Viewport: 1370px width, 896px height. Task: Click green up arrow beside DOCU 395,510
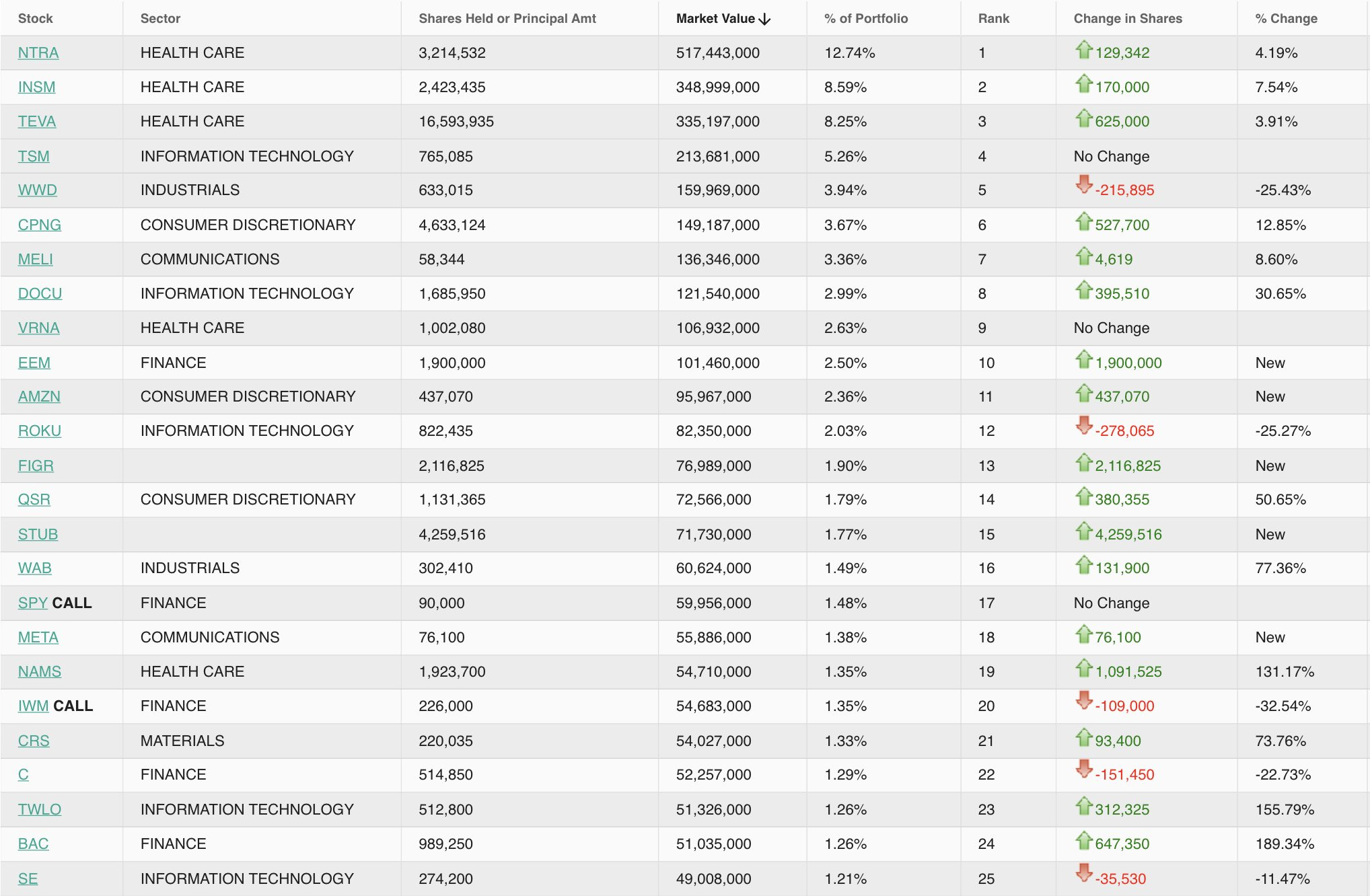tap(1083, 291)
